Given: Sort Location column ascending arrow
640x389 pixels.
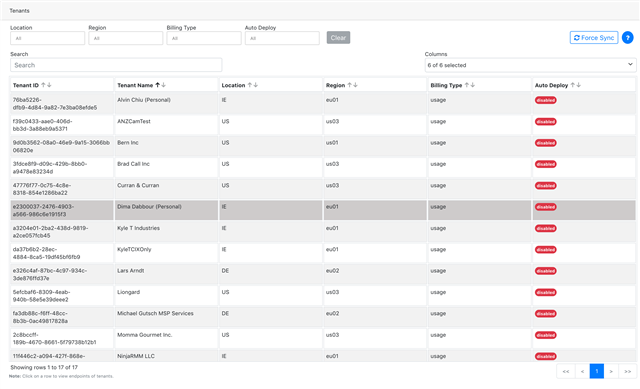Looking at the screenshot, I should 250,85.
